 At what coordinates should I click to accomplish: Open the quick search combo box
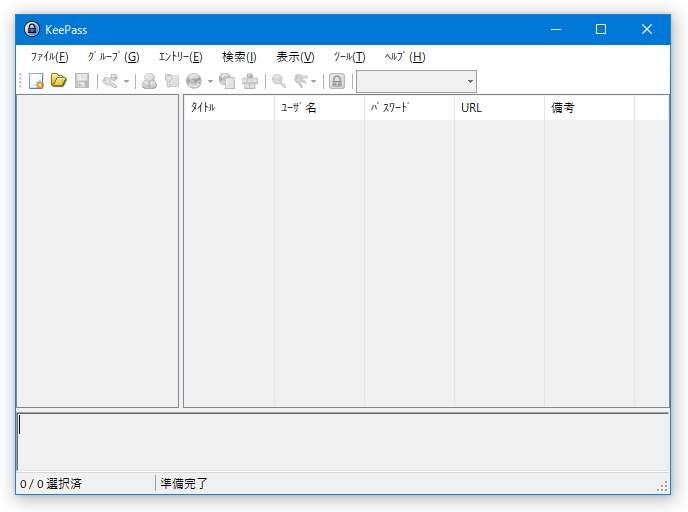(x=416, y=82)
